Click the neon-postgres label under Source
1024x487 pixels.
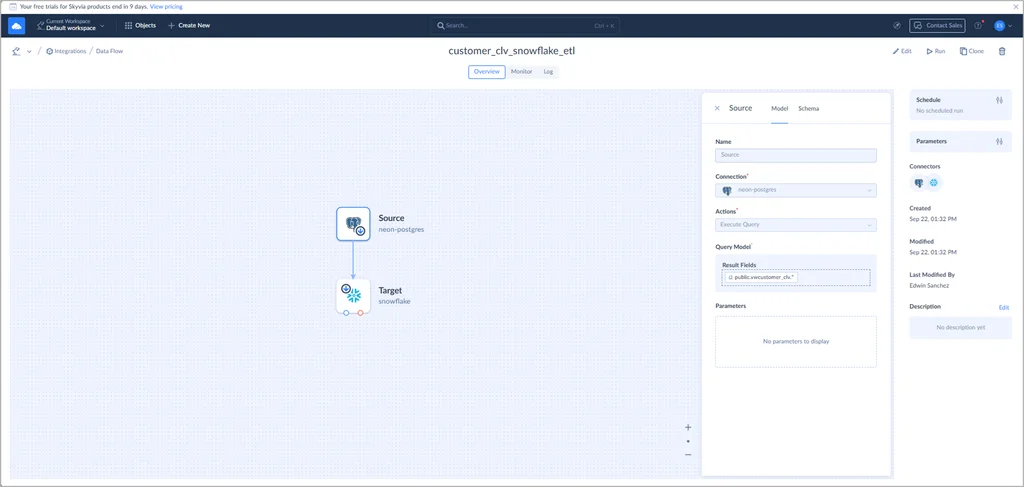point(402,230)
